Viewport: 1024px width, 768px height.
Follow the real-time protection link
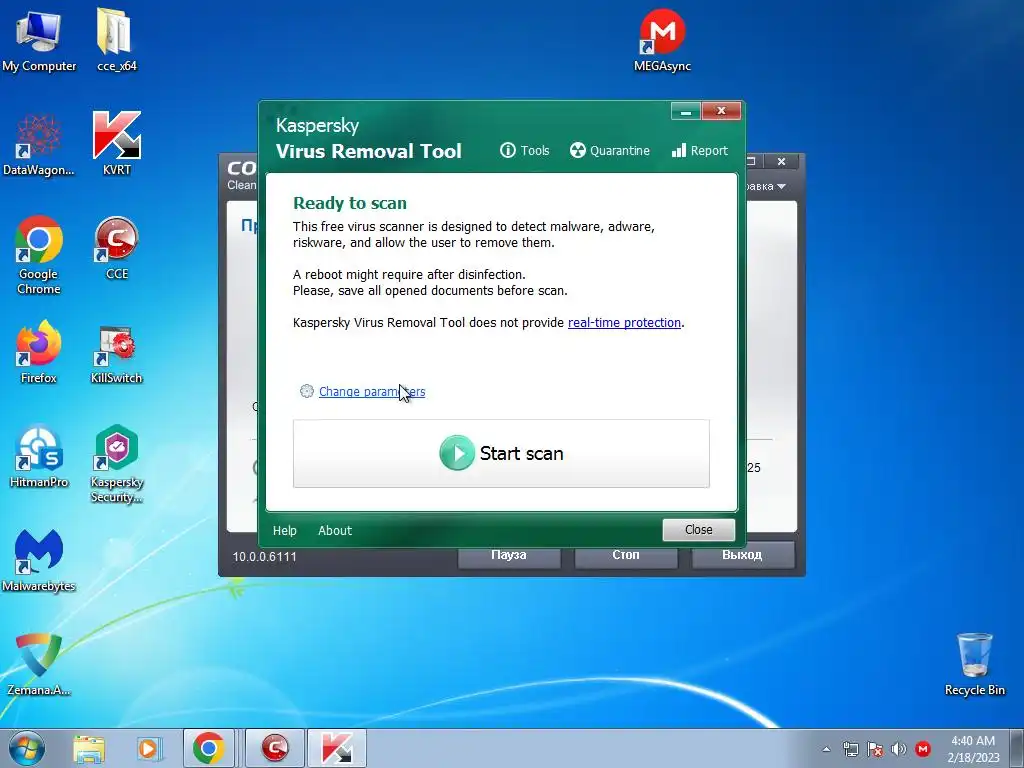[x=624, y=323]
